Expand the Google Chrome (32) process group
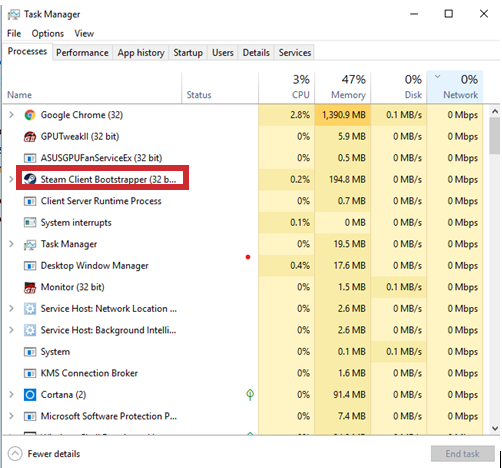This screenshot has height=468, width=502. tap(11, 115)
